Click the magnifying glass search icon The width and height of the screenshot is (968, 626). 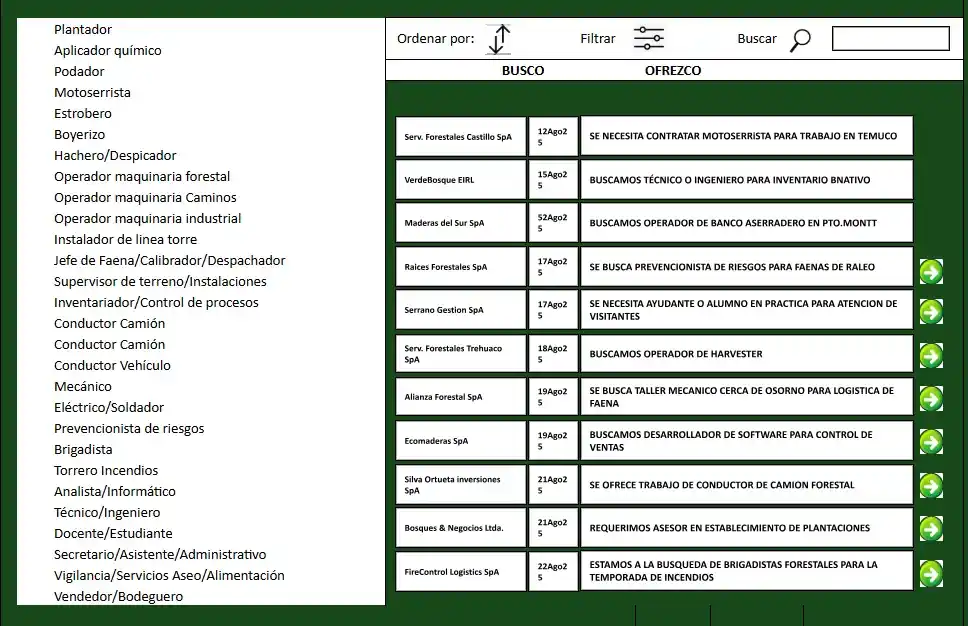800,40
